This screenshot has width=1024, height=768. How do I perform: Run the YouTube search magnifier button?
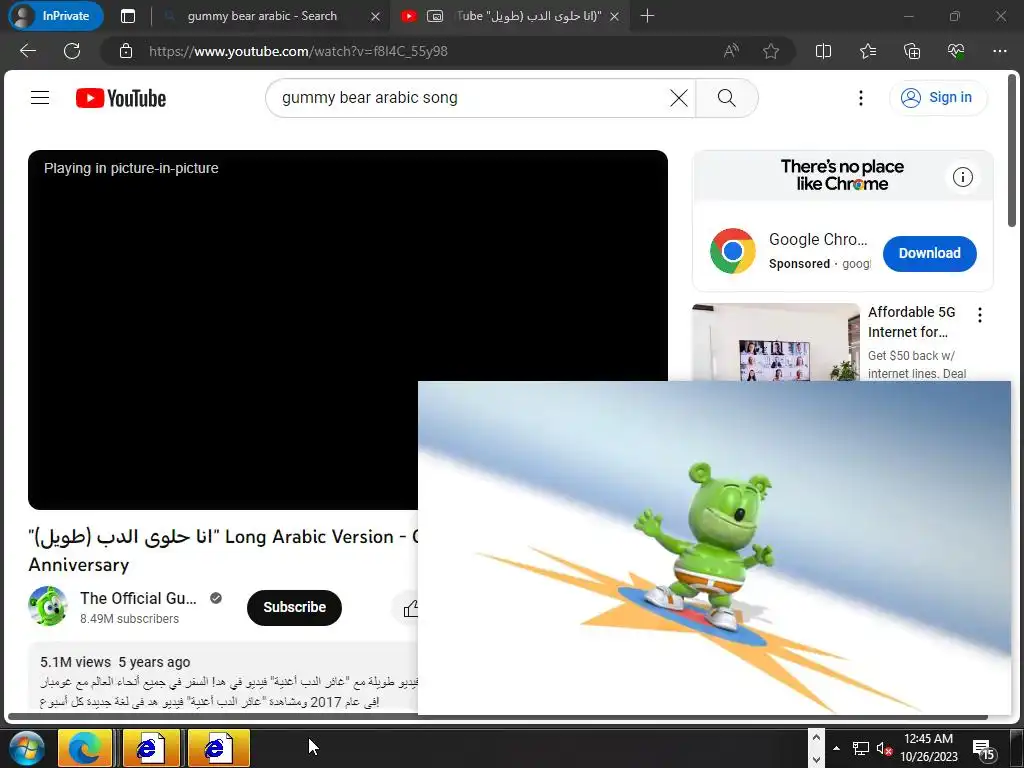727,98
